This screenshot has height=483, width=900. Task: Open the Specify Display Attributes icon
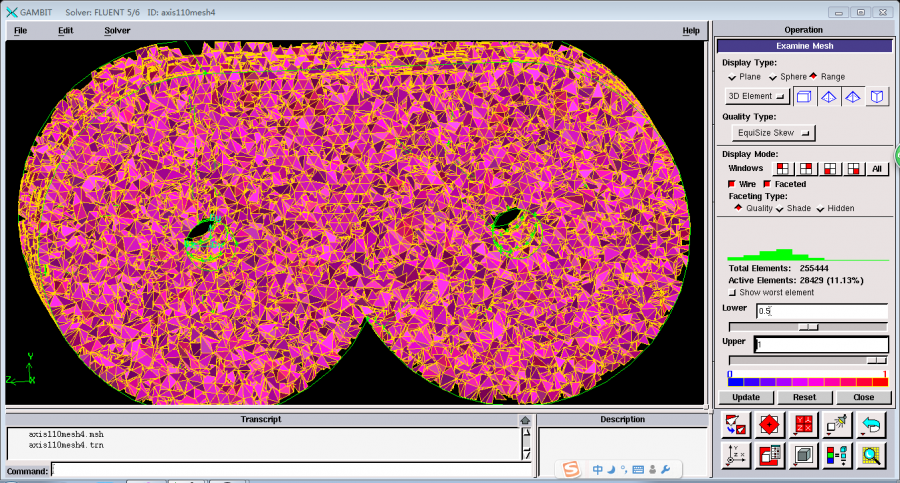coord(769,456)
